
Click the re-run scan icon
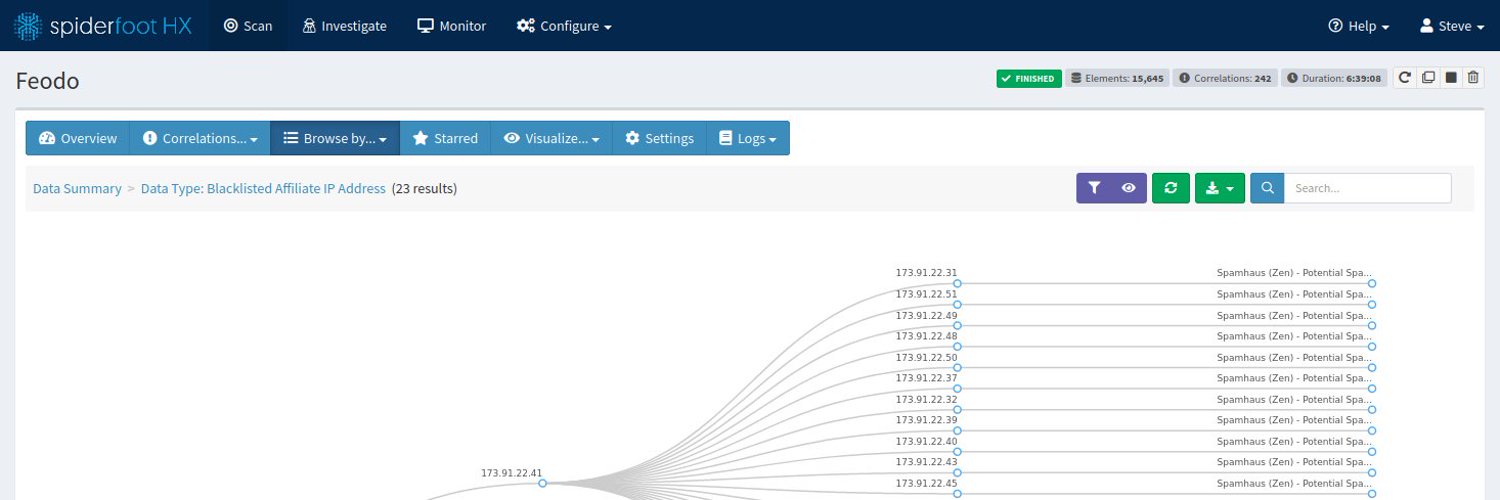click(1404, 78)
